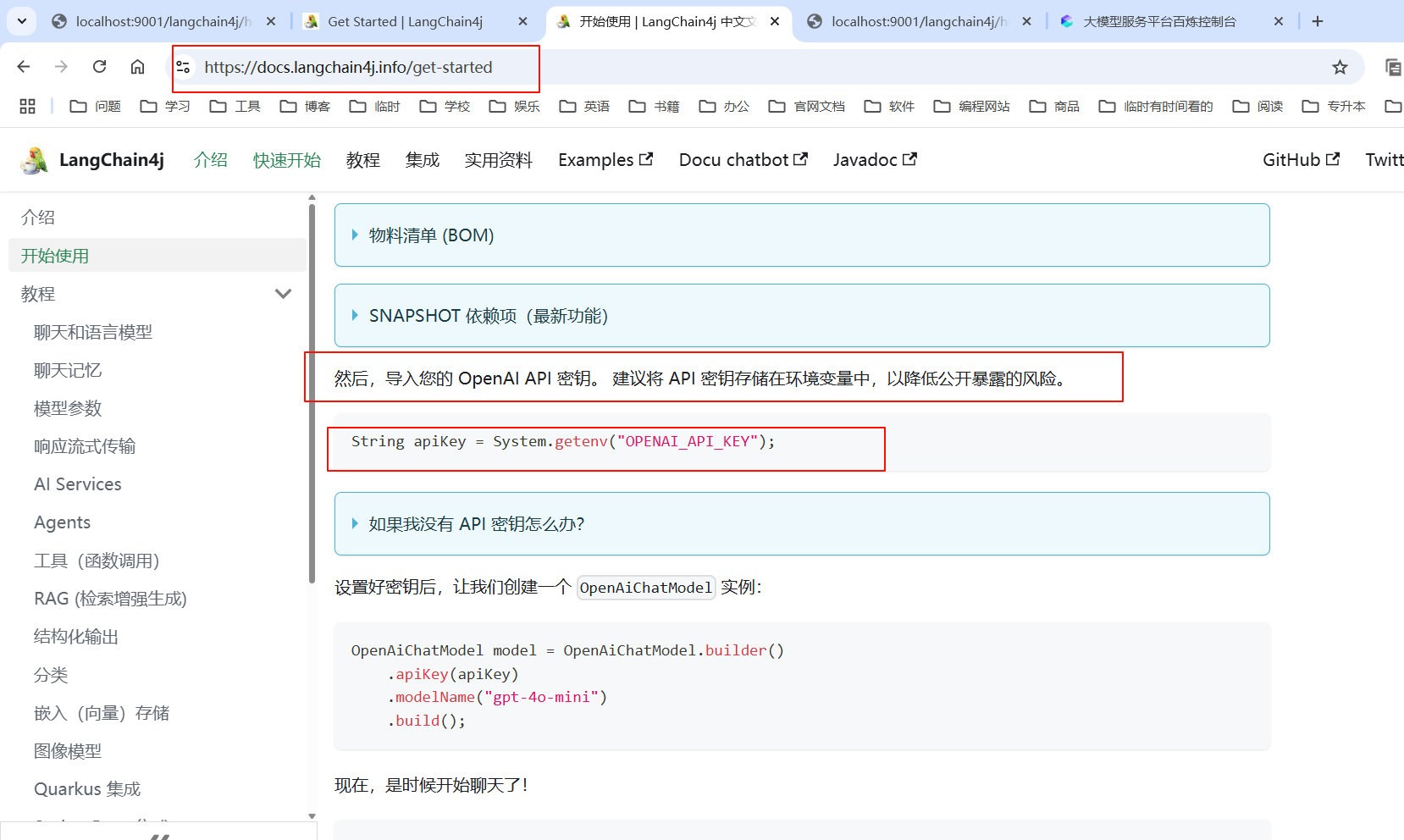This screenshot has height=840, width=1404.
Task: Open the 娱乐 bookmark folder
Action: 515,106
